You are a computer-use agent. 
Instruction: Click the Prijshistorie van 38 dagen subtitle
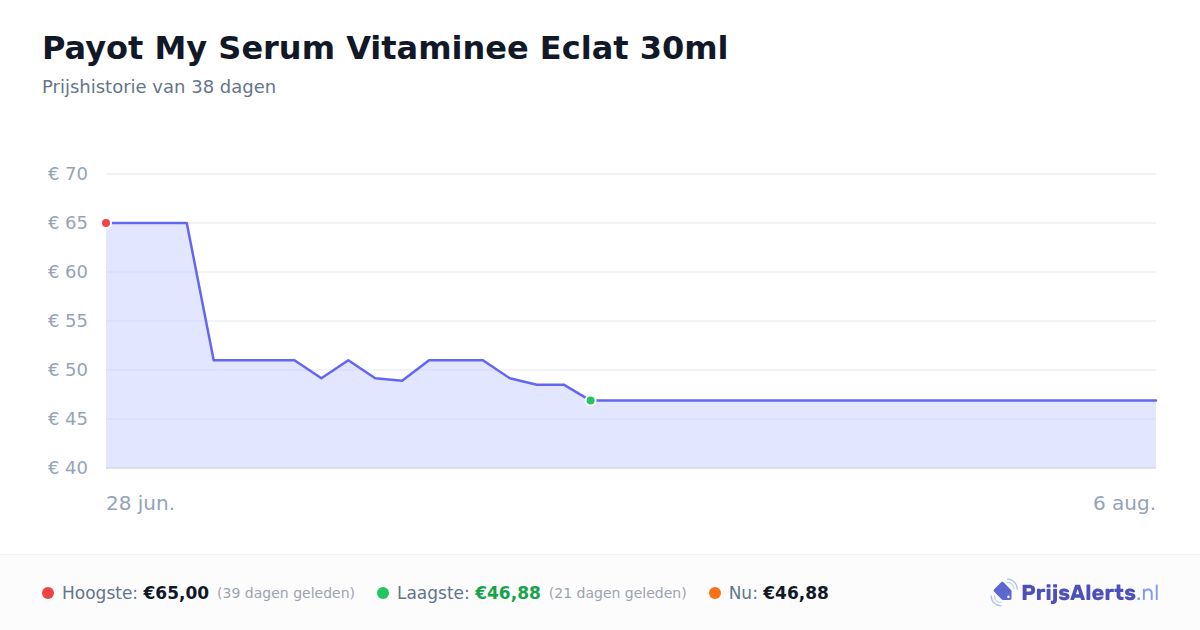click(159, 87)
